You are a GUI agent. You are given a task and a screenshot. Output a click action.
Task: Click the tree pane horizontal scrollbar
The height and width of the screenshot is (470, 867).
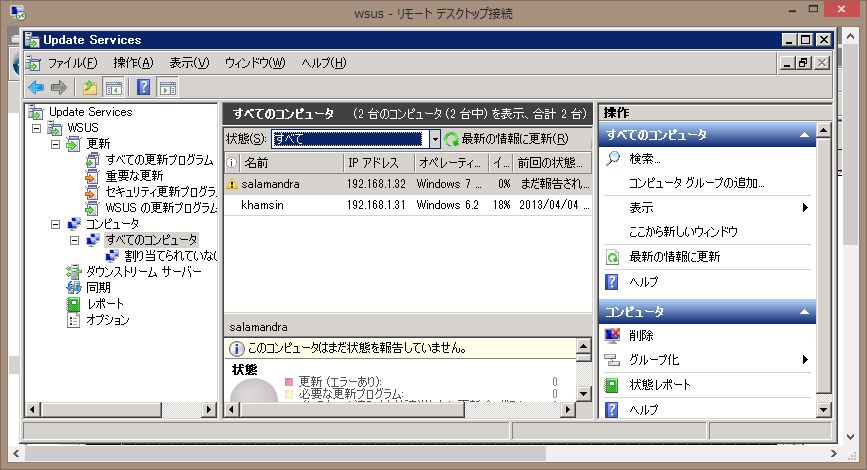(x=121, y=410)
